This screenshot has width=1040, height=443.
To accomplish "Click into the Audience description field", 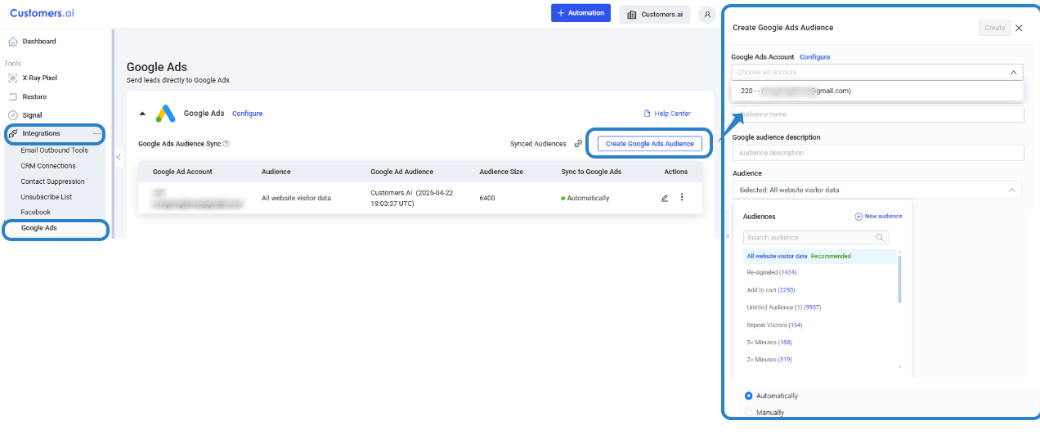I will coord(878,153).
